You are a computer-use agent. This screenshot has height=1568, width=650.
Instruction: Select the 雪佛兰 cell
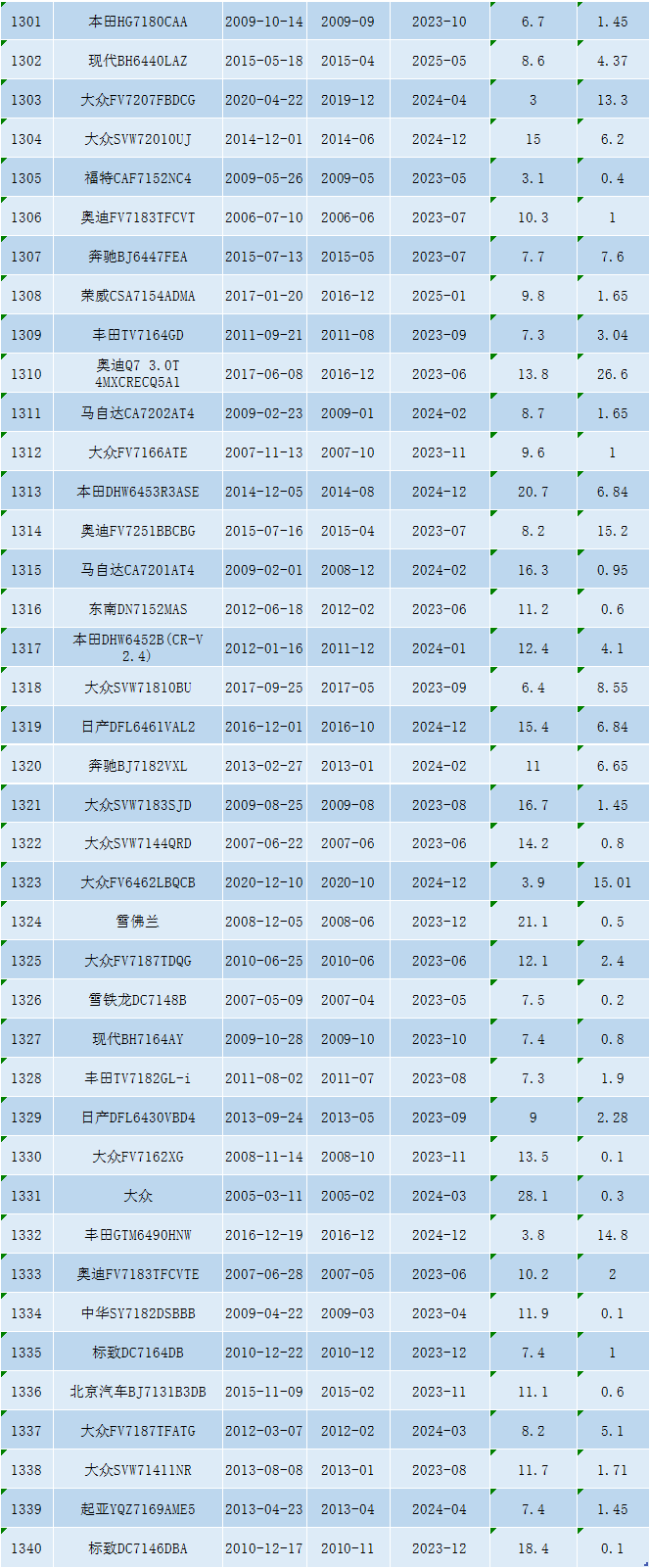pos(138,922)
